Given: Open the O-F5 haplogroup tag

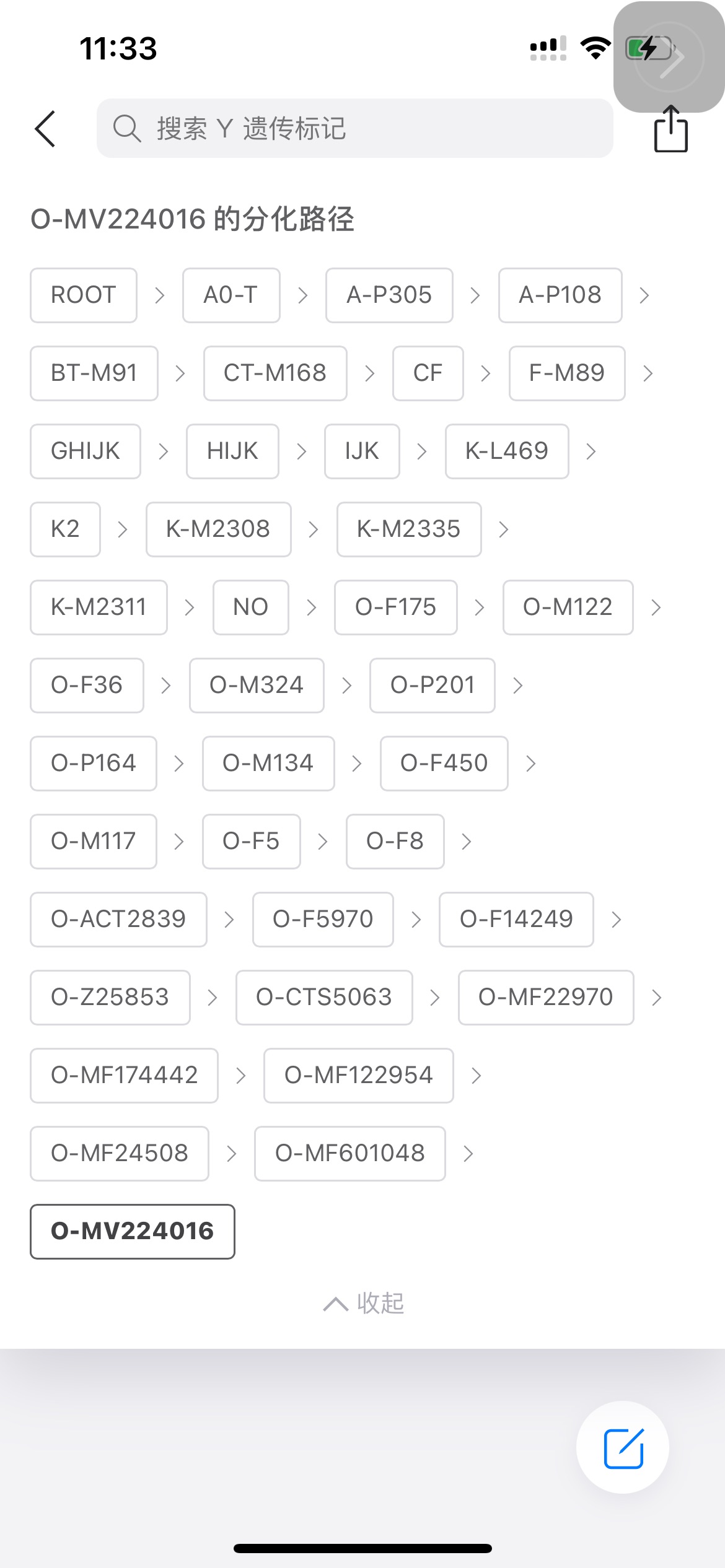Looking at the screenshot, I should [x=251, y=842].
